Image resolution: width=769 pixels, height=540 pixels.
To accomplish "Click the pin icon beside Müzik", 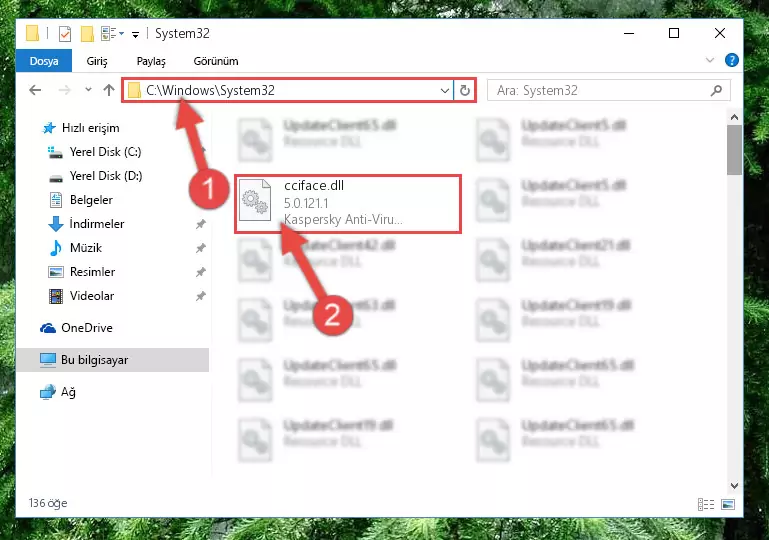I will [201, 248].
